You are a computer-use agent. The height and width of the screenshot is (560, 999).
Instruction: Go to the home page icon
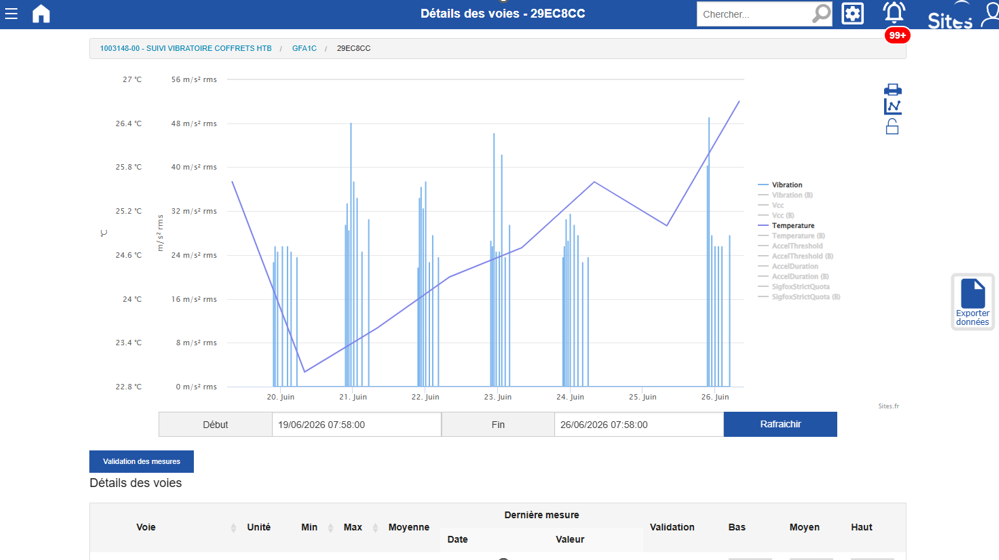[41, 13]
